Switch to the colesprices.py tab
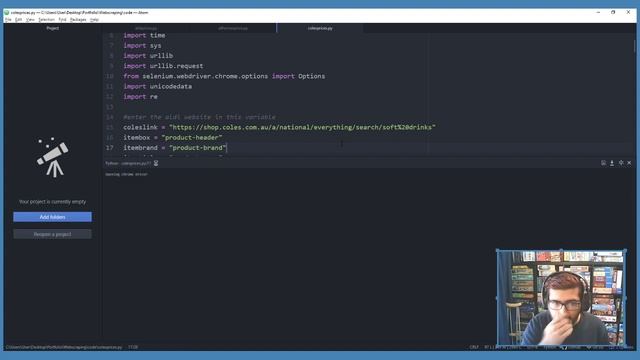The height and width of the screenshot is (360, 640). (x=320, y=28)
